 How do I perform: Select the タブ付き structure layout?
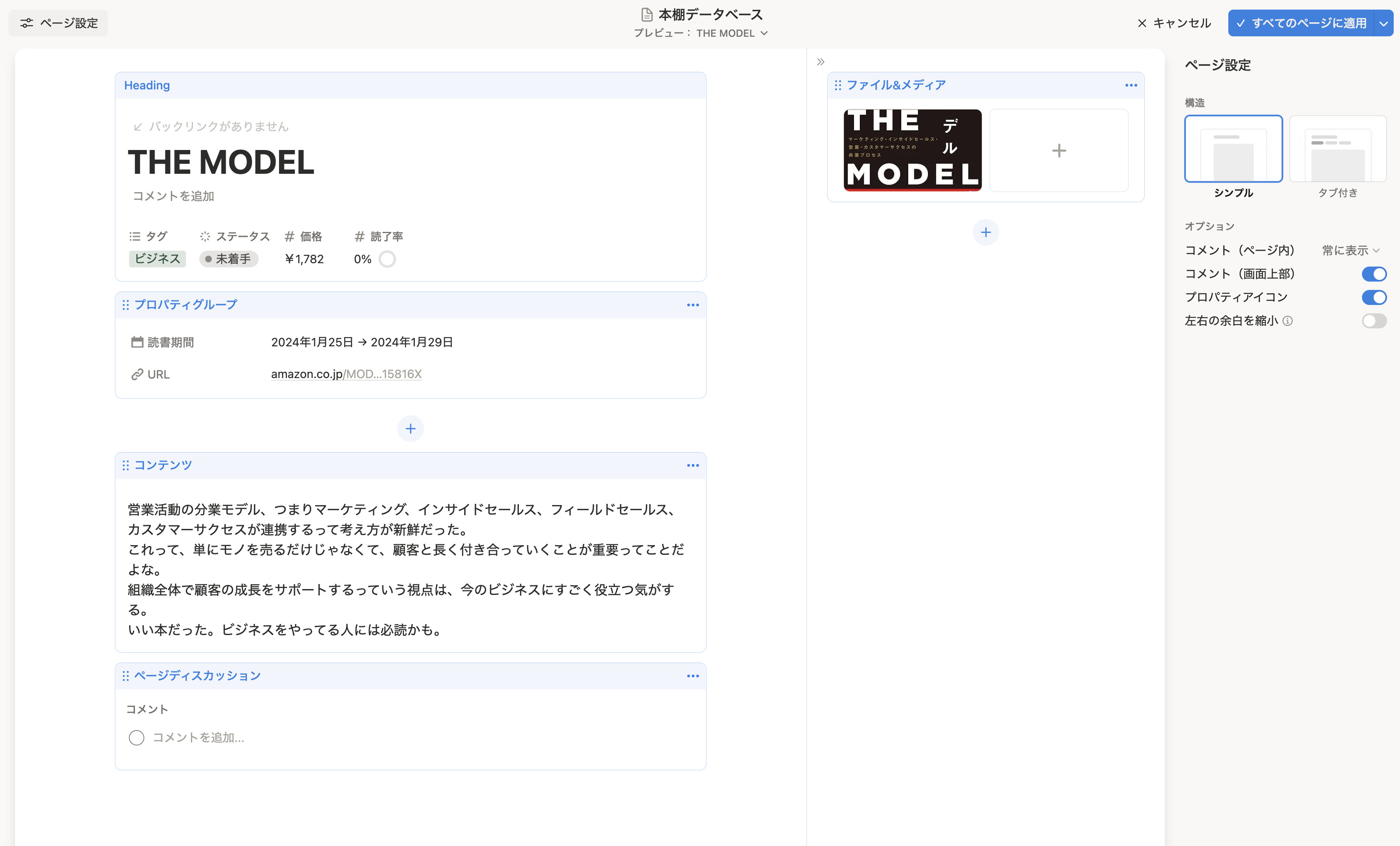(x=1337, y=150)
